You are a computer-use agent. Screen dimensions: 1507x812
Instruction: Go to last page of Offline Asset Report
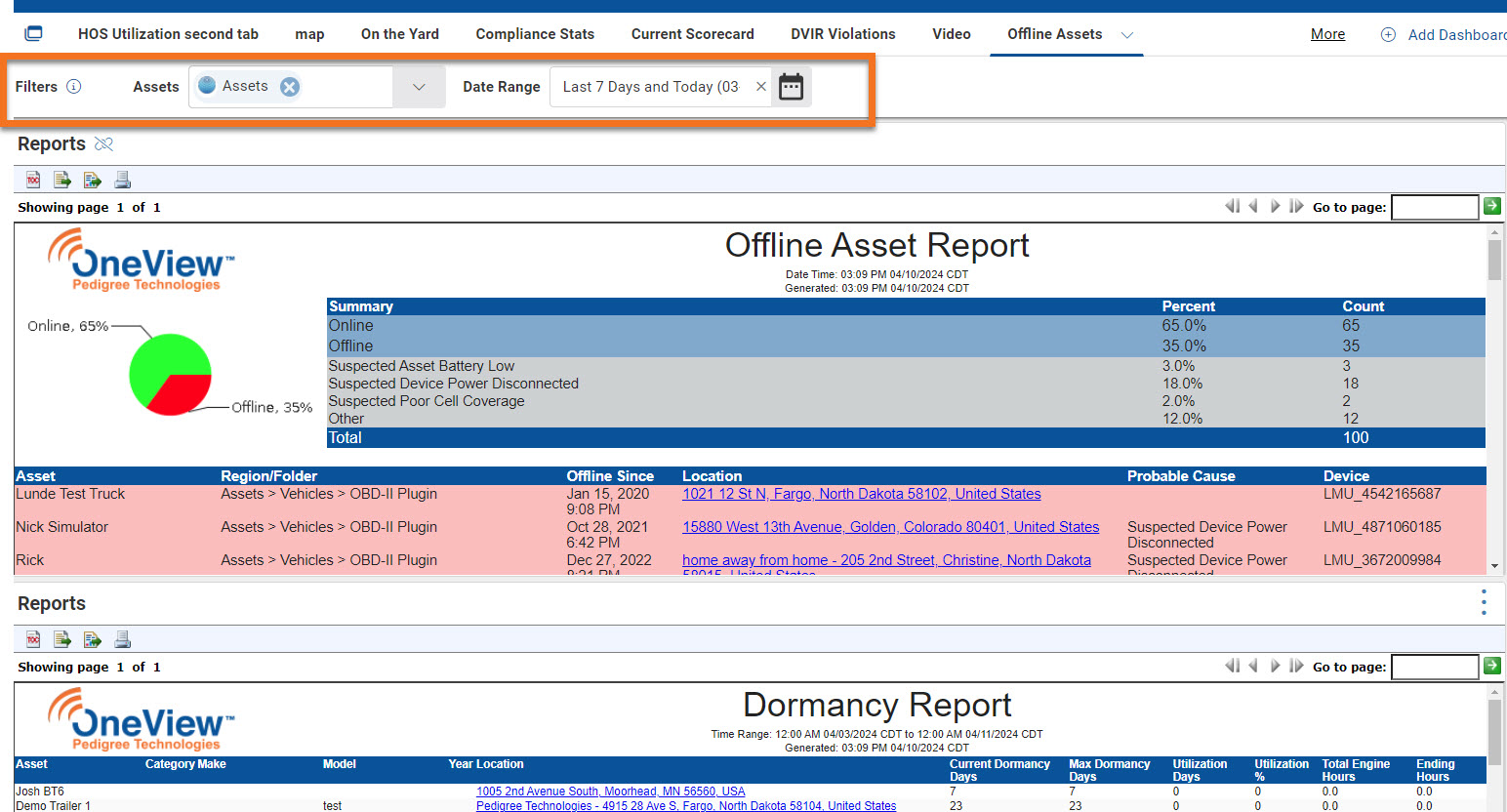pos(1296,206)
